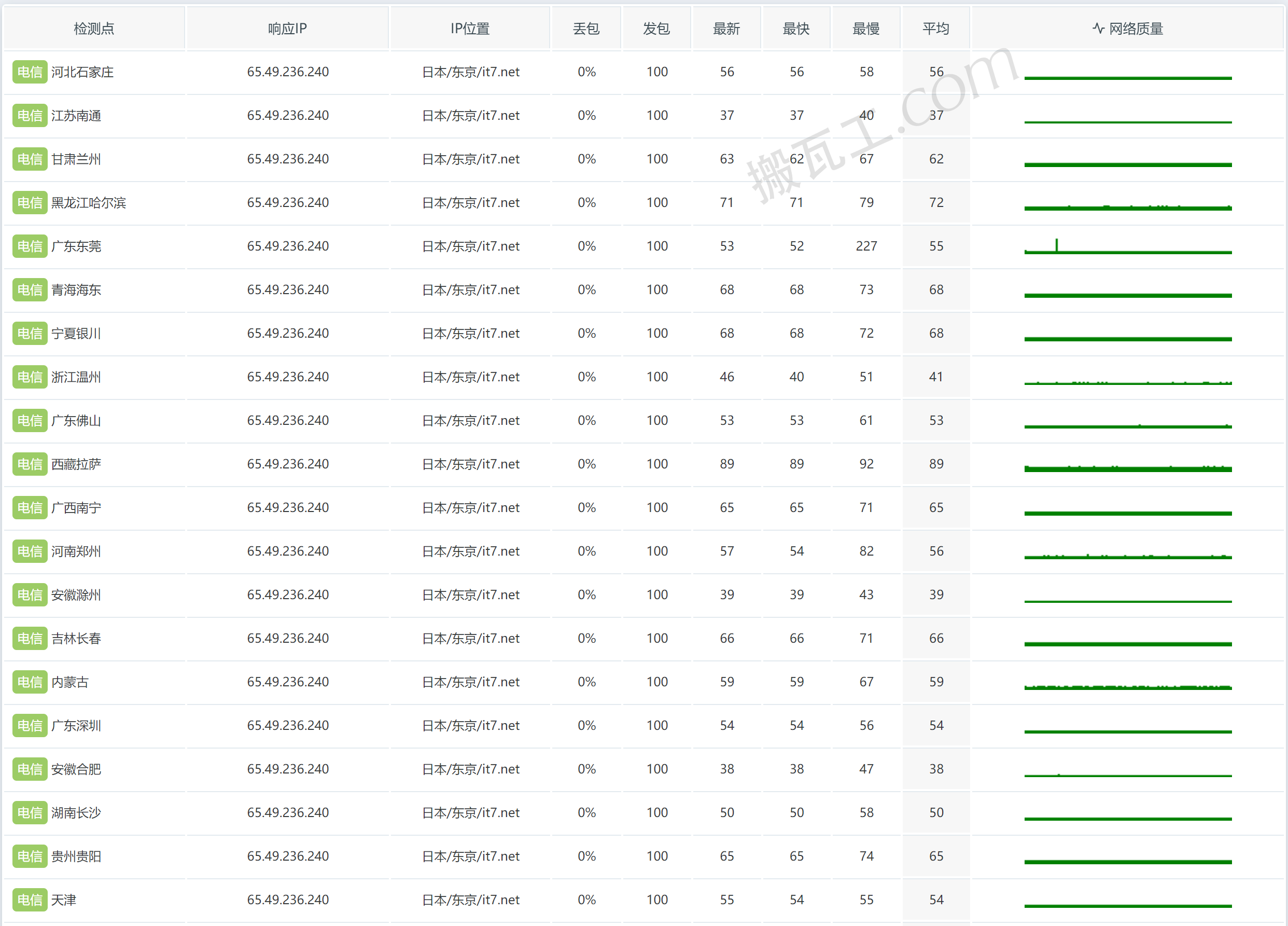Sort by the 平均 column header
This screenshot has height=926, width=1288.
point(935,29)
